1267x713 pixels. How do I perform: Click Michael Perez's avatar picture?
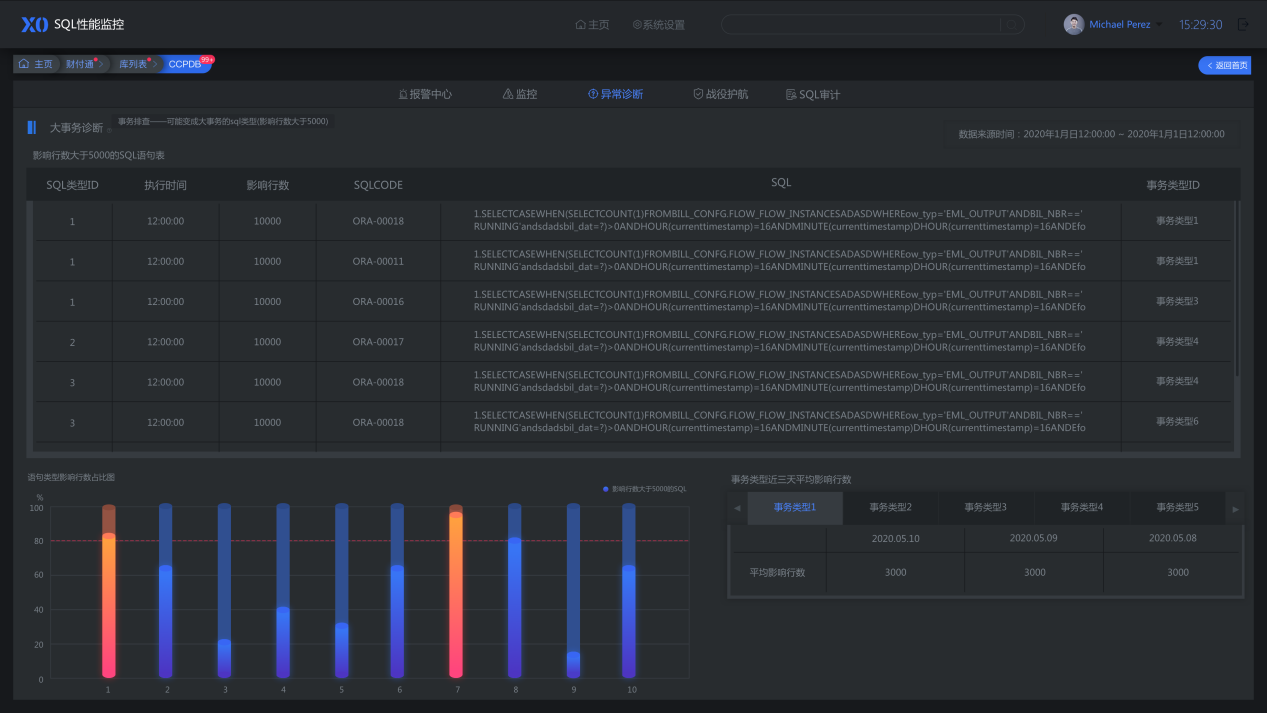pyautogui.click(x=1074, y=24)
